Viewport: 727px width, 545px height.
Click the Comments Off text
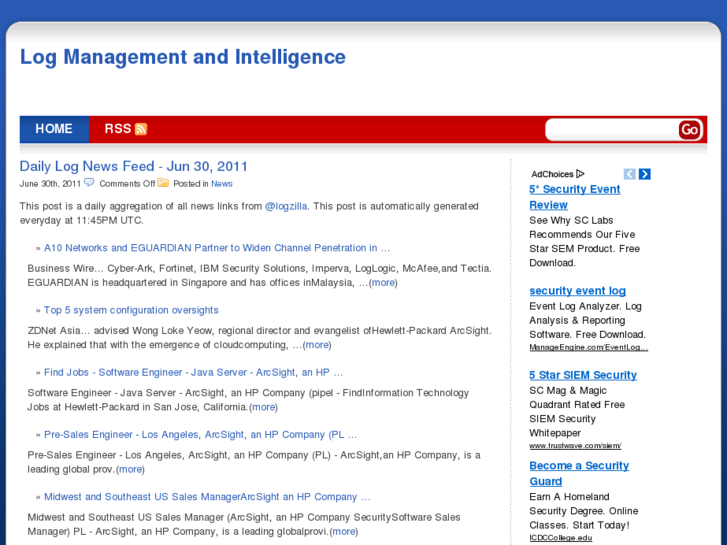point(127,184)
